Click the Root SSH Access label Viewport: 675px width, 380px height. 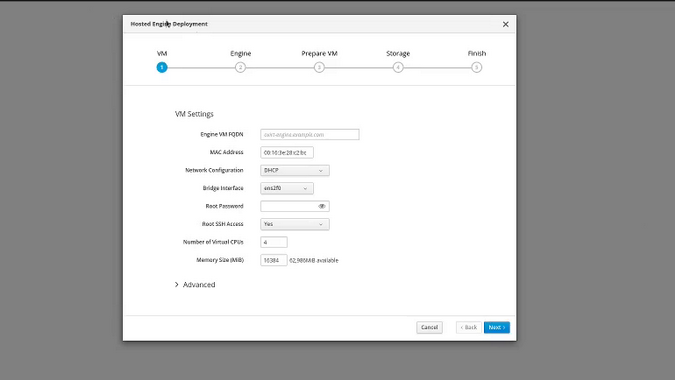click(223, 224)
